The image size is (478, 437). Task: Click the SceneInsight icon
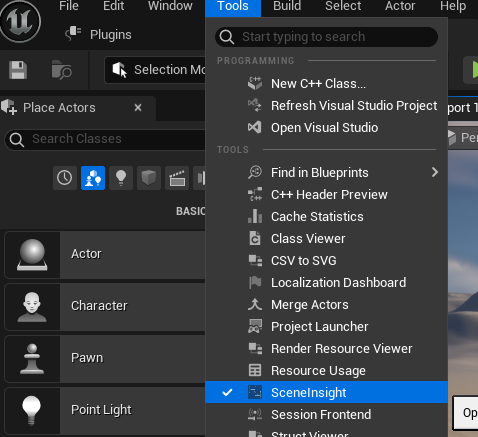click(255, 392)
